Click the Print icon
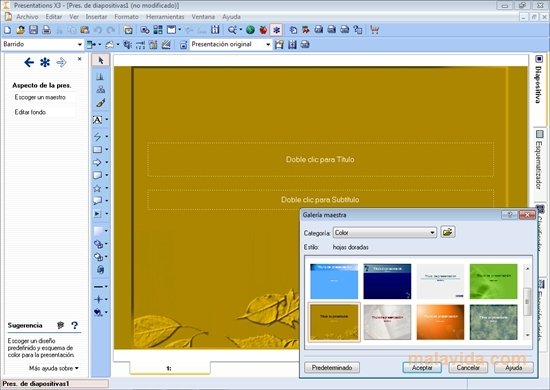The image size is (550, 390). 46,30
